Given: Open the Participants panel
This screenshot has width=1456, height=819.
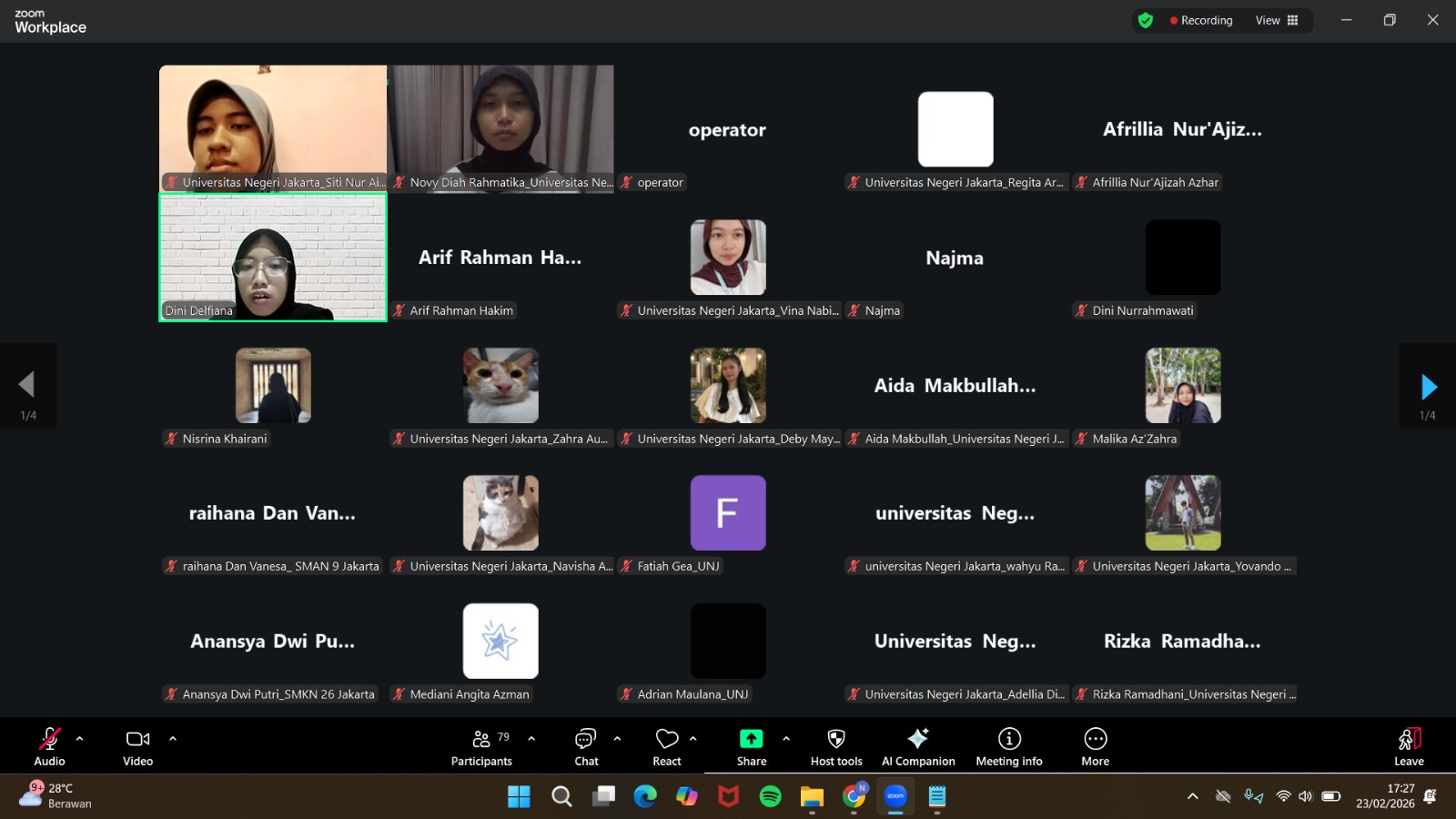Looking at the screenshot, I should tap(481, 746).
